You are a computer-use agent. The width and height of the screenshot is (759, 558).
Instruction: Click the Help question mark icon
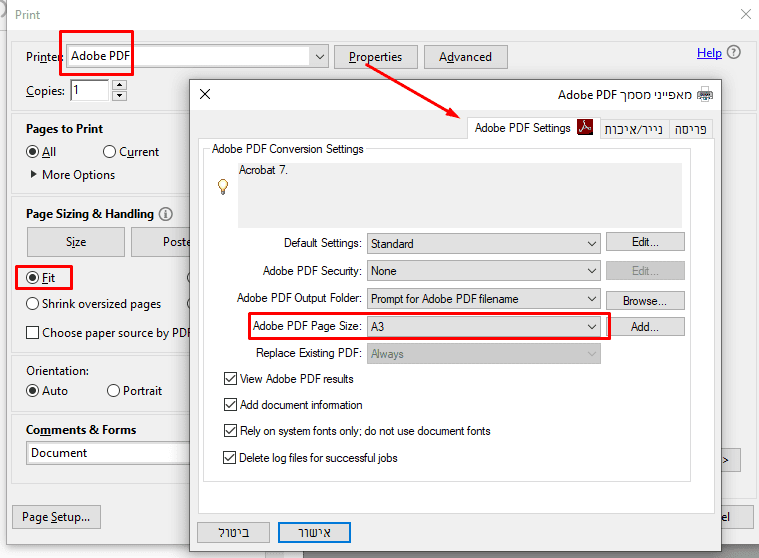click(x=733, y=52)
